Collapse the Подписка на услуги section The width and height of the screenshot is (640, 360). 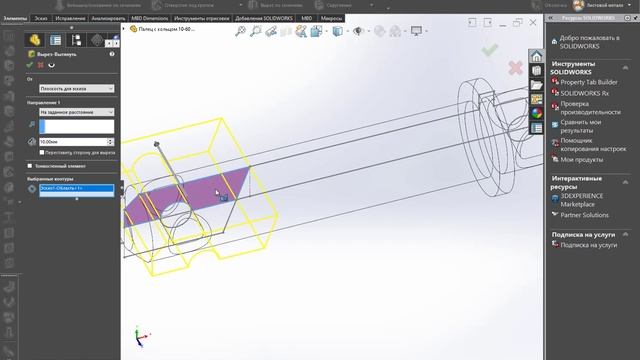[625, 234]
